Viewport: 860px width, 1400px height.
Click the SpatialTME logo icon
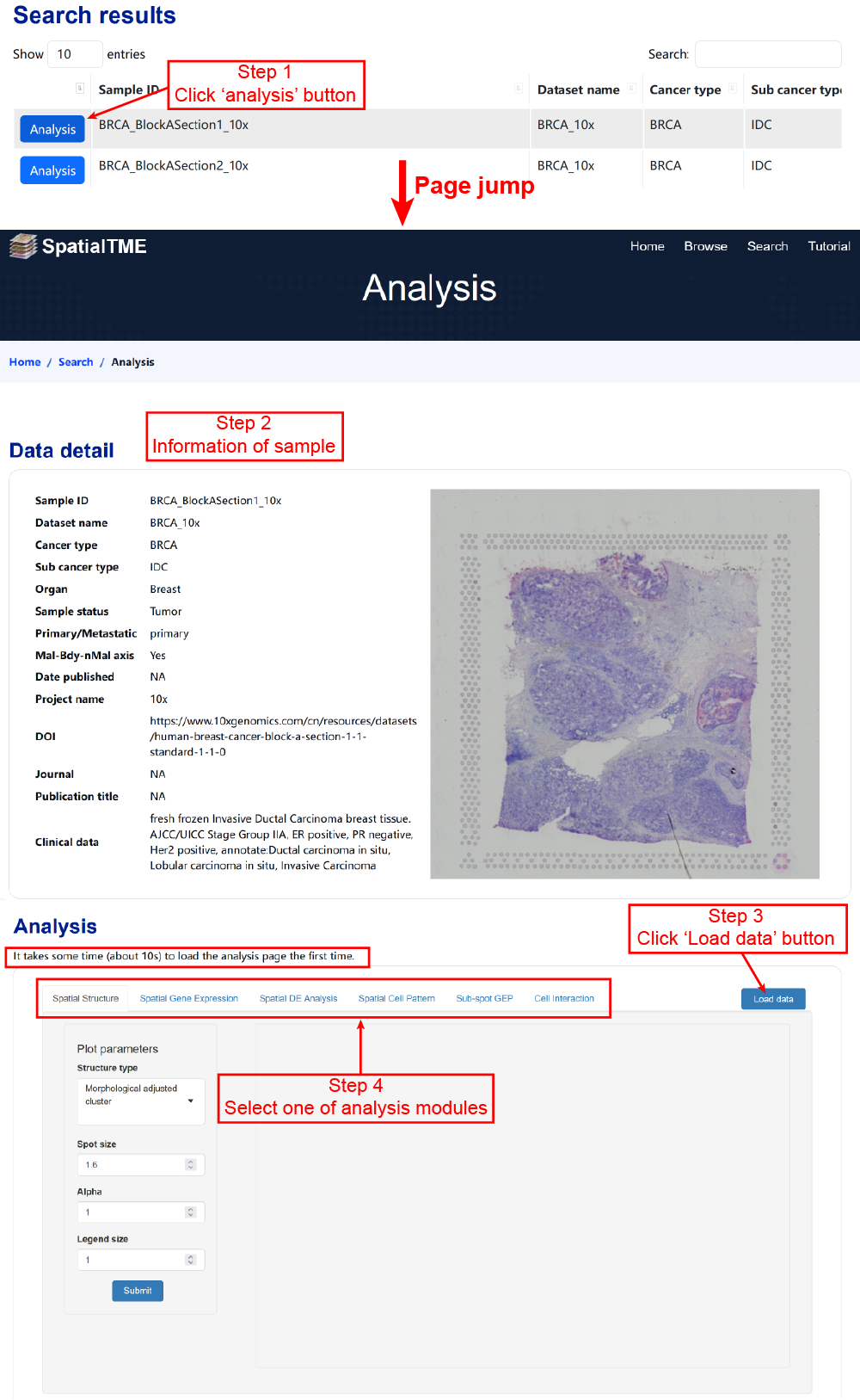(23, 247)
